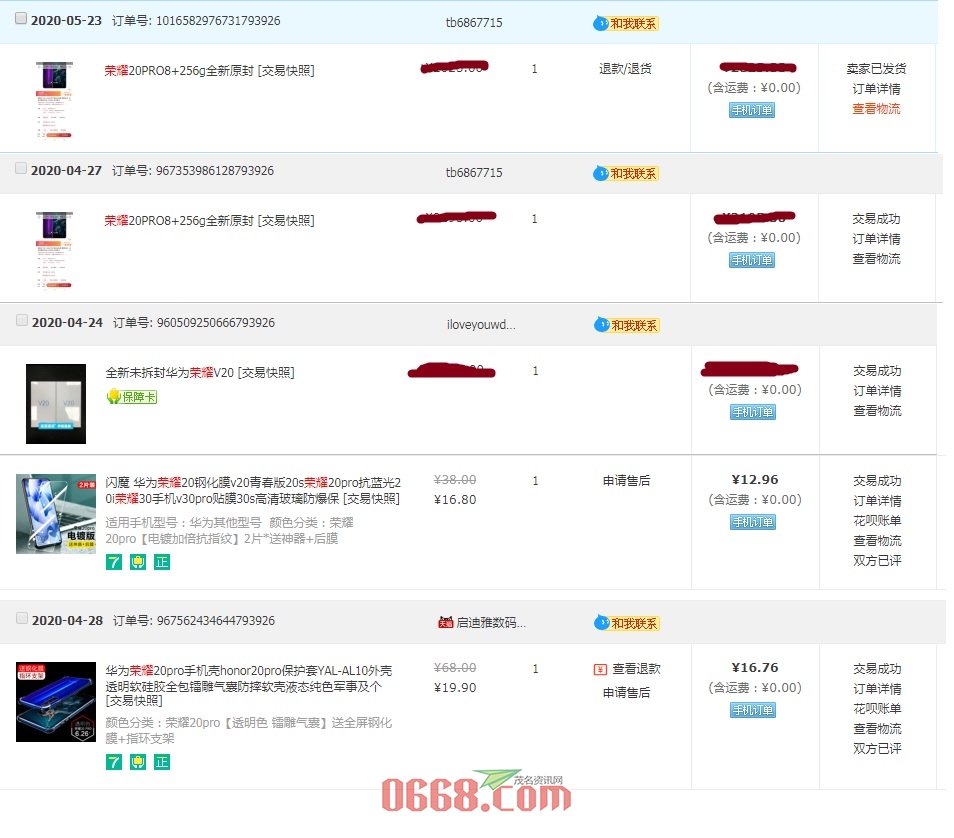Click the 手机订单 badge under ¥12.96
Screen dimensions: 954x838
[753, 522]
